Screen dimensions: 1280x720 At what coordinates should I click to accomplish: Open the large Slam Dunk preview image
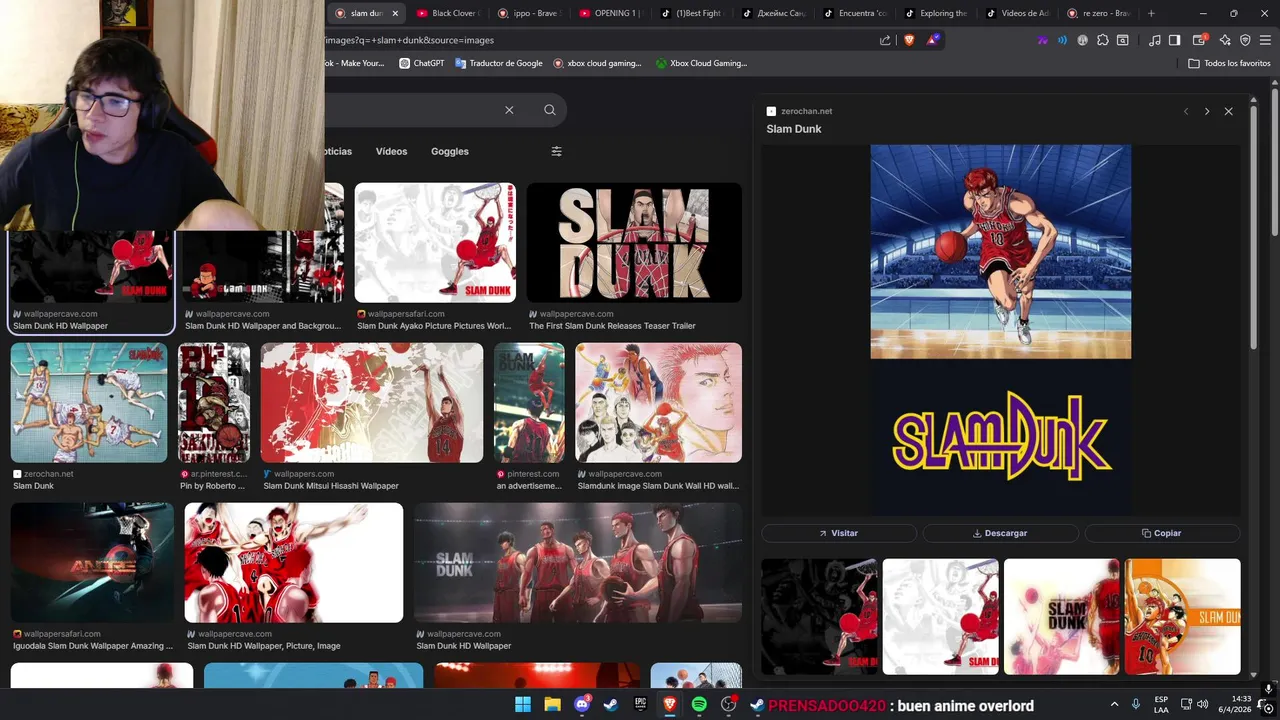pyautogui.click(x=1001, y=330)
